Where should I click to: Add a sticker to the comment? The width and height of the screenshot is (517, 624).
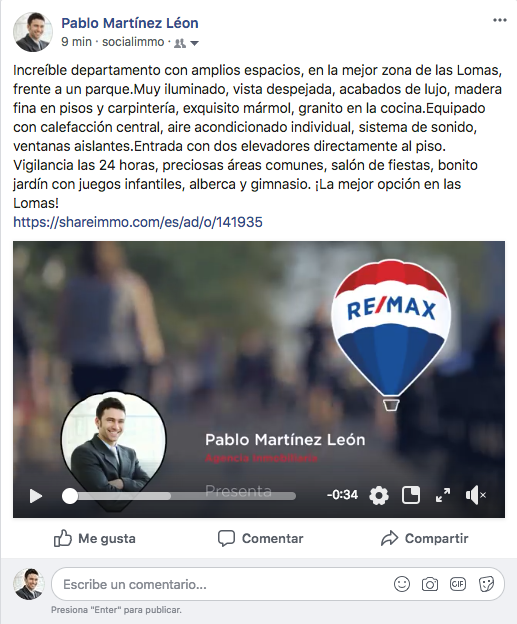tap(486, 584)
